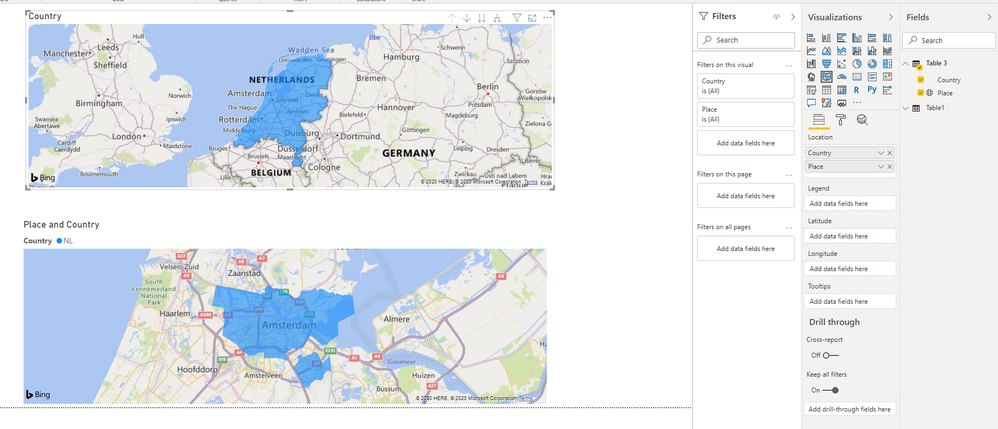Toggle Filters pane visibility eye icon
The image size is (998, 429).
pyautogui.click(x=776, y=17)
